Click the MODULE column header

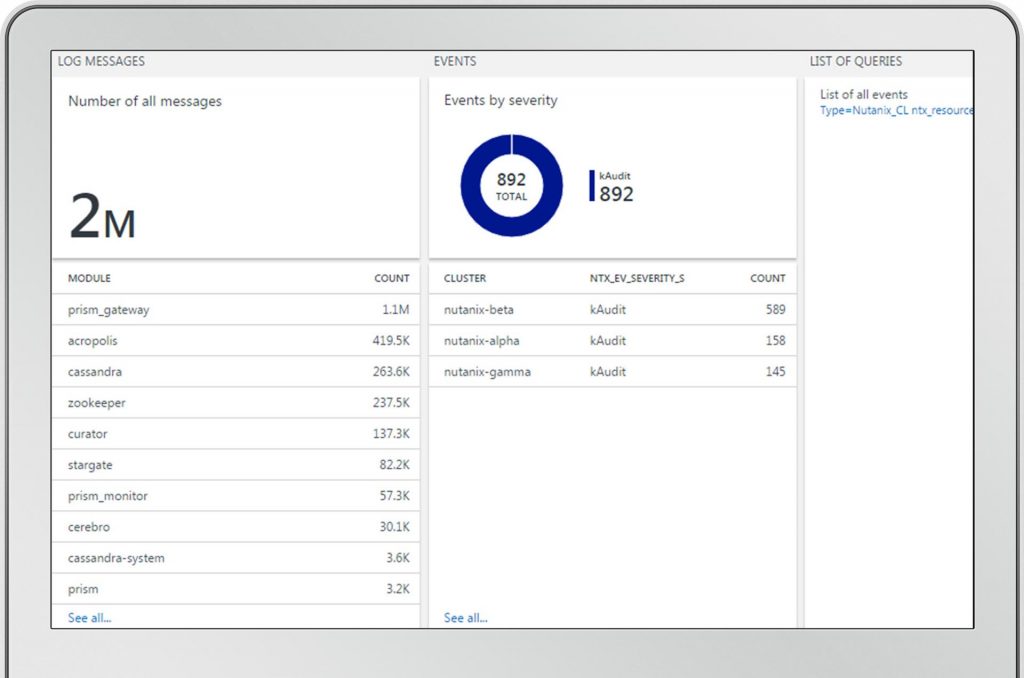(x=89, y=278)
